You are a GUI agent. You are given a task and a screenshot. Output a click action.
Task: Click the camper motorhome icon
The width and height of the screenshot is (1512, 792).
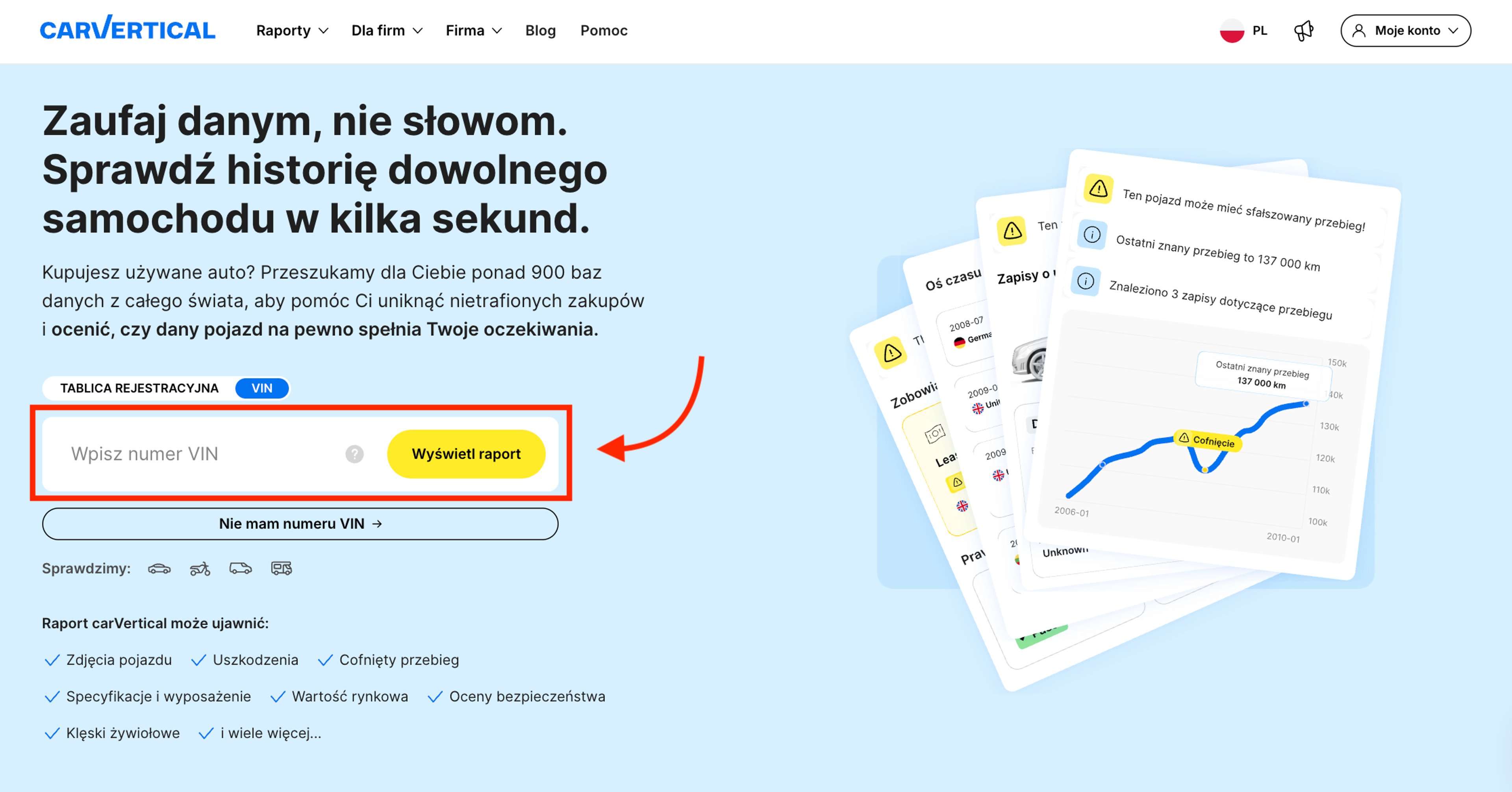[281, 568]
